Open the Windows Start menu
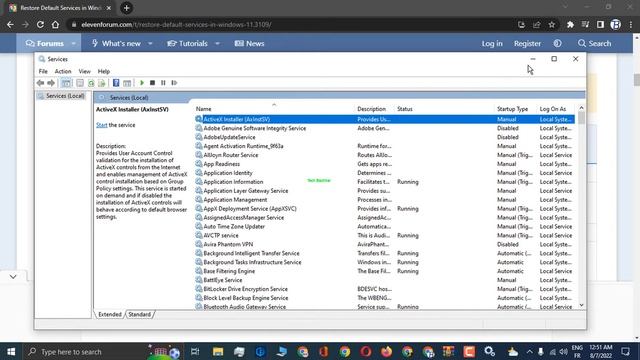 click(x=11, y=351)
